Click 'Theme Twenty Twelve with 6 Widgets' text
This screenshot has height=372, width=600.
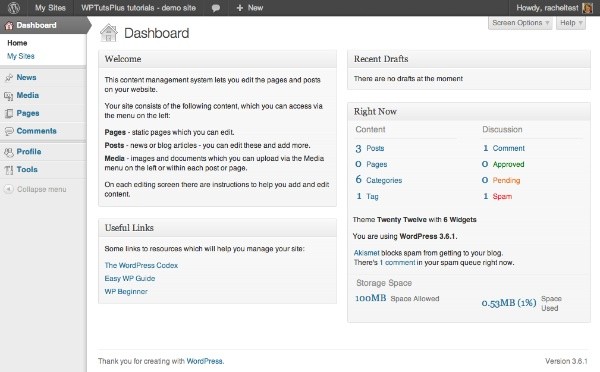[414, 220]
